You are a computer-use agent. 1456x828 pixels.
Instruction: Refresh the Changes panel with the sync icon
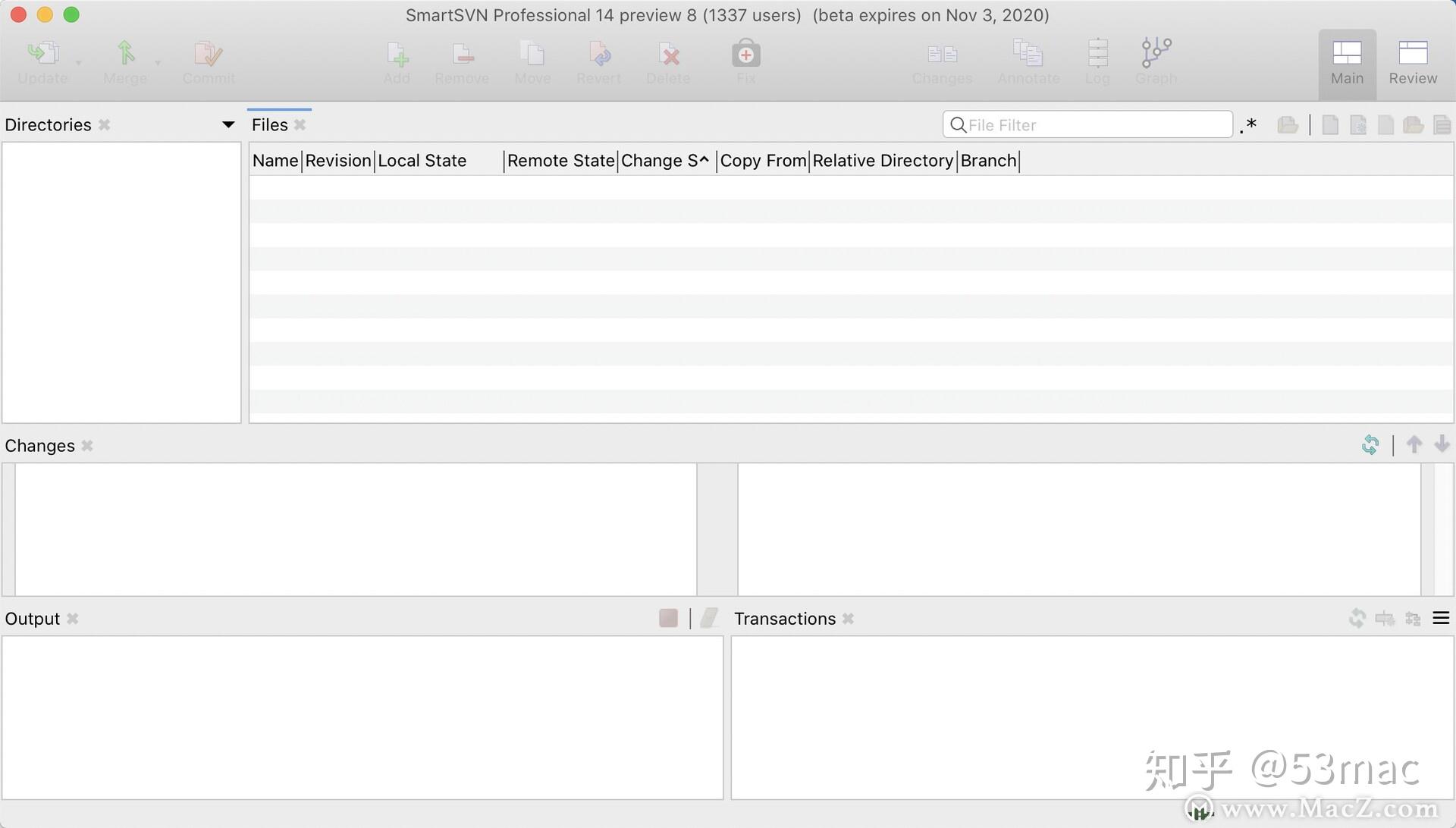pos(1371,444)
